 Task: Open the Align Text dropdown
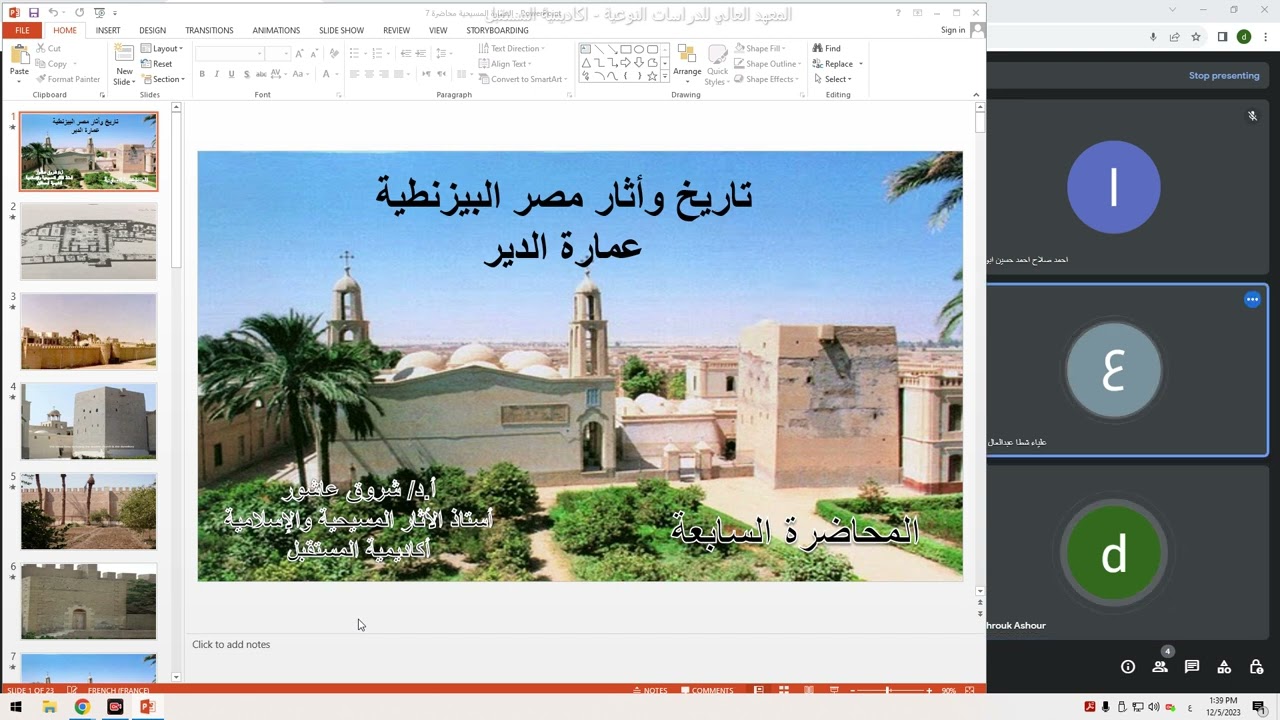pos(504,64)
